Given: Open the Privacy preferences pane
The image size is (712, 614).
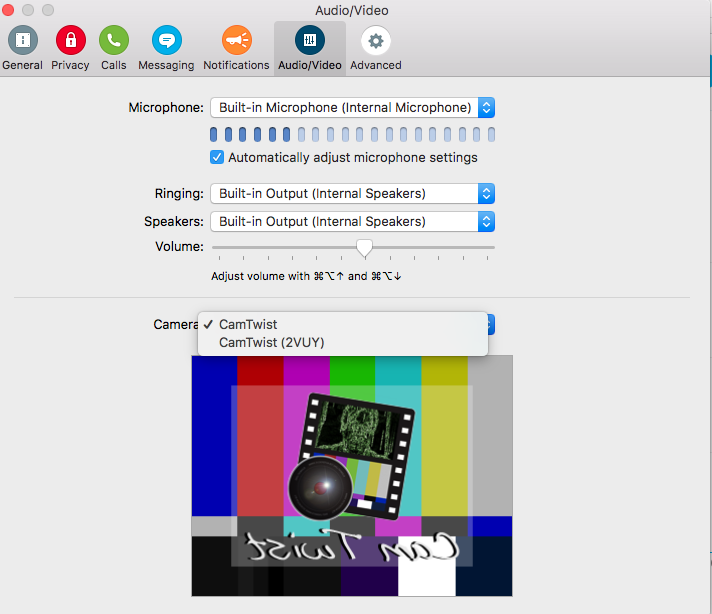Looking at the screenshot, I should pos(70,48).
